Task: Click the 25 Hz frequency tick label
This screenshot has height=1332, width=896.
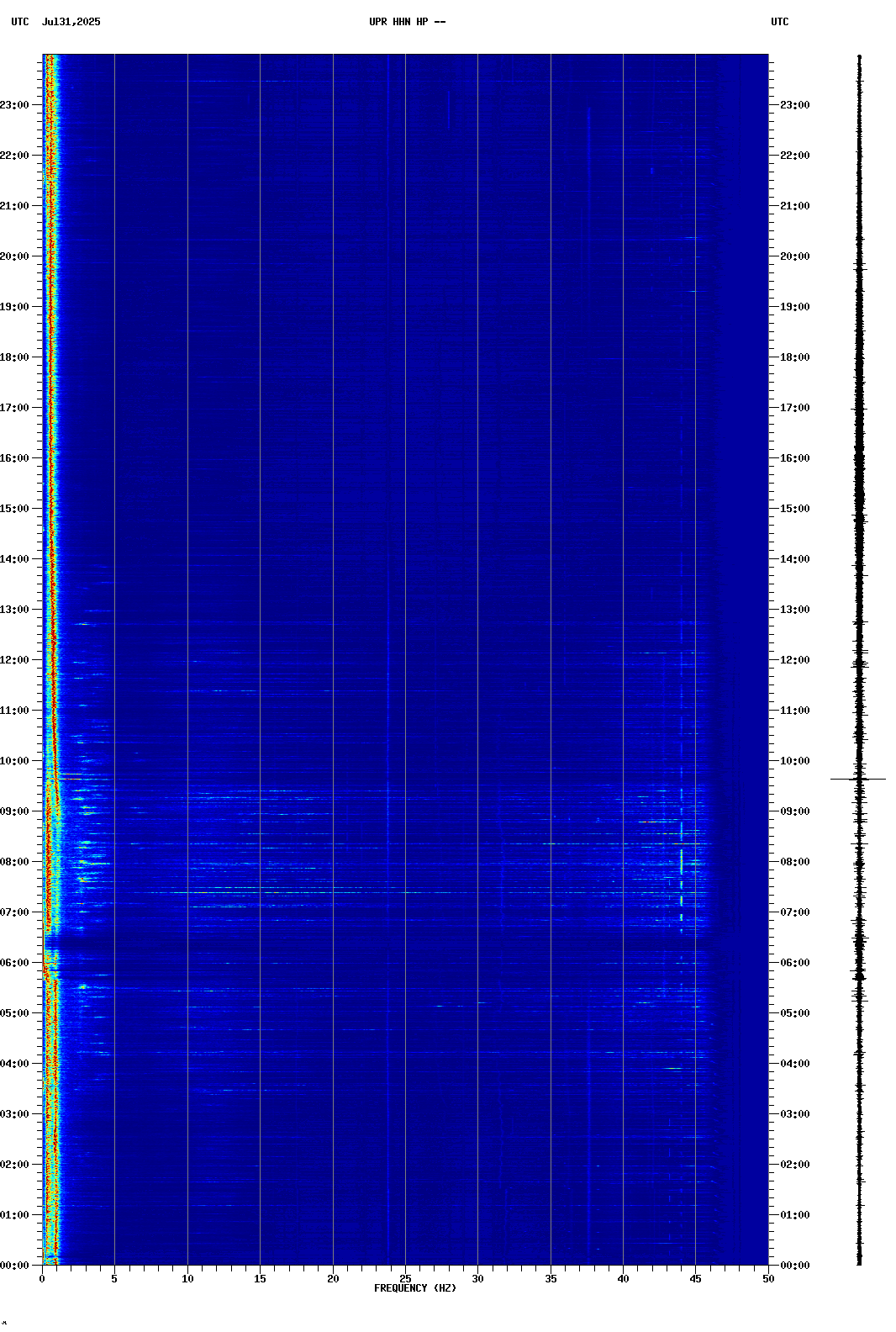Action: click(405, 1279)
